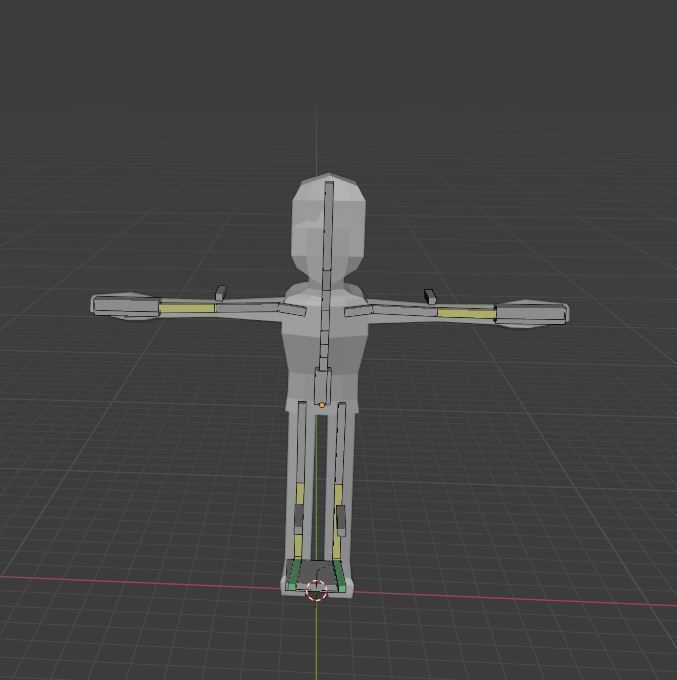Select the green foot bone on screen-right
This screenshot has width=677, height=680.
tap(340, 575)
